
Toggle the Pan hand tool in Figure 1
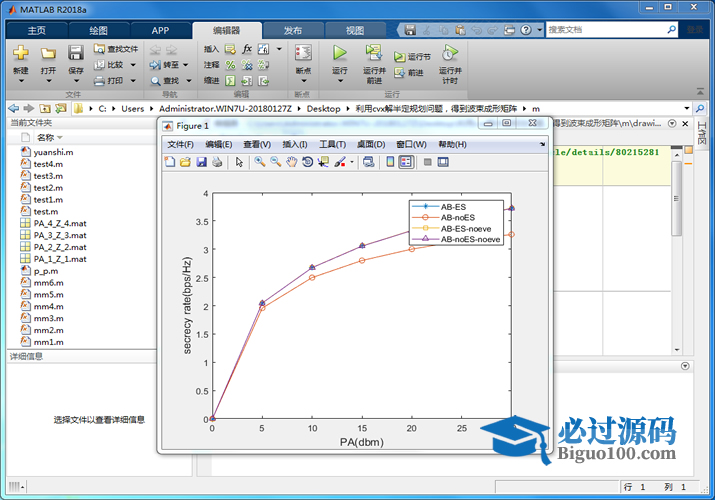[x=291, y=162]
